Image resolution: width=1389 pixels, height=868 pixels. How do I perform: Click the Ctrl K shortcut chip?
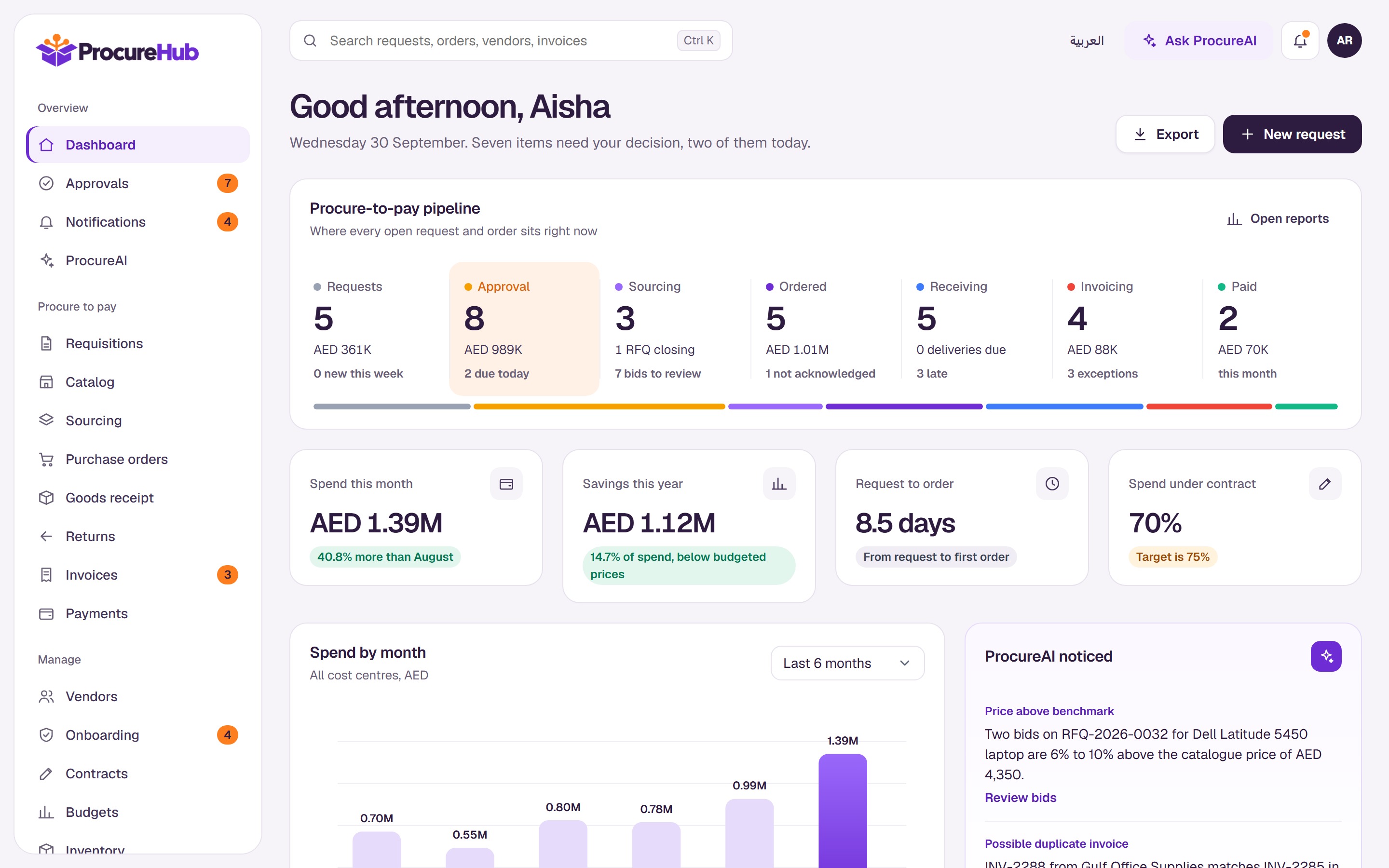pyautogui.click(x=698, y=41)
